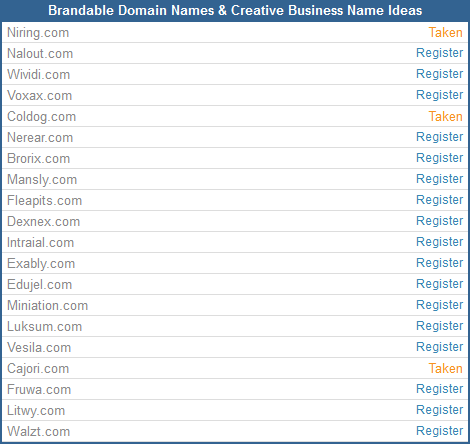Click Register next to Edujel.com
This screenshot has width=470, height=444.
[440, 284]
